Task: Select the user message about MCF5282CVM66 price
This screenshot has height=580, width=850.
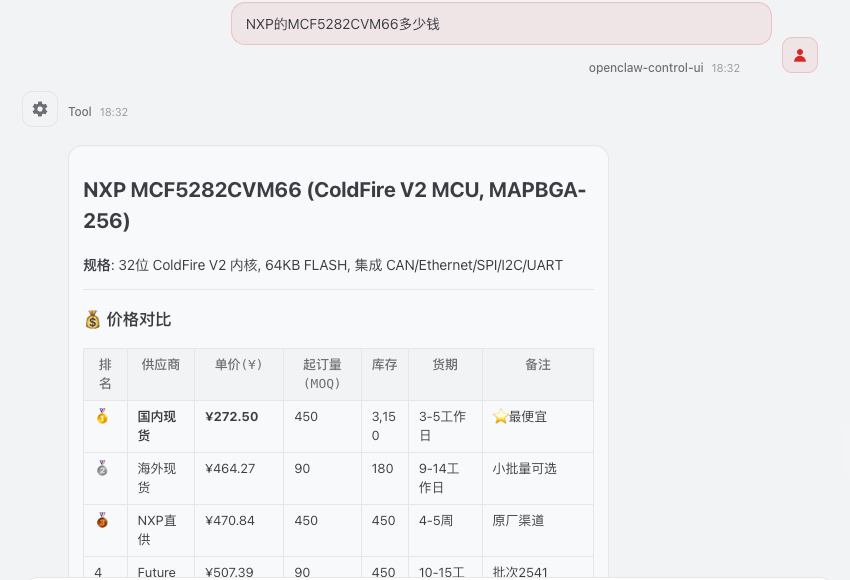Action: (501, 24)
